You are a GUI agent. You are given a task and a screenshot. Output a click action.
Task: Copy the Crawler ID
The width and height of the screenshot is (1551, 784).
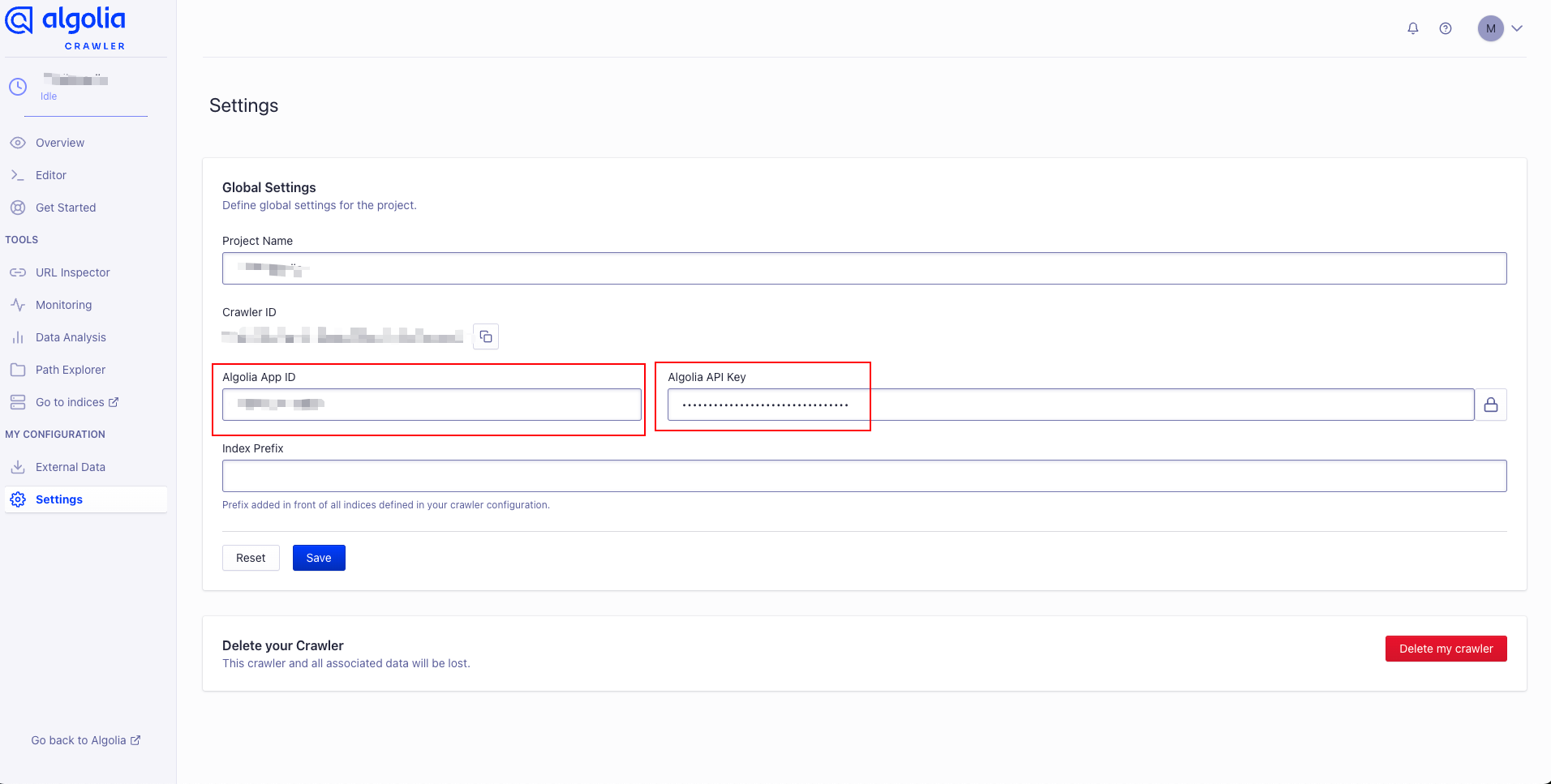click(x=486, y=336)
